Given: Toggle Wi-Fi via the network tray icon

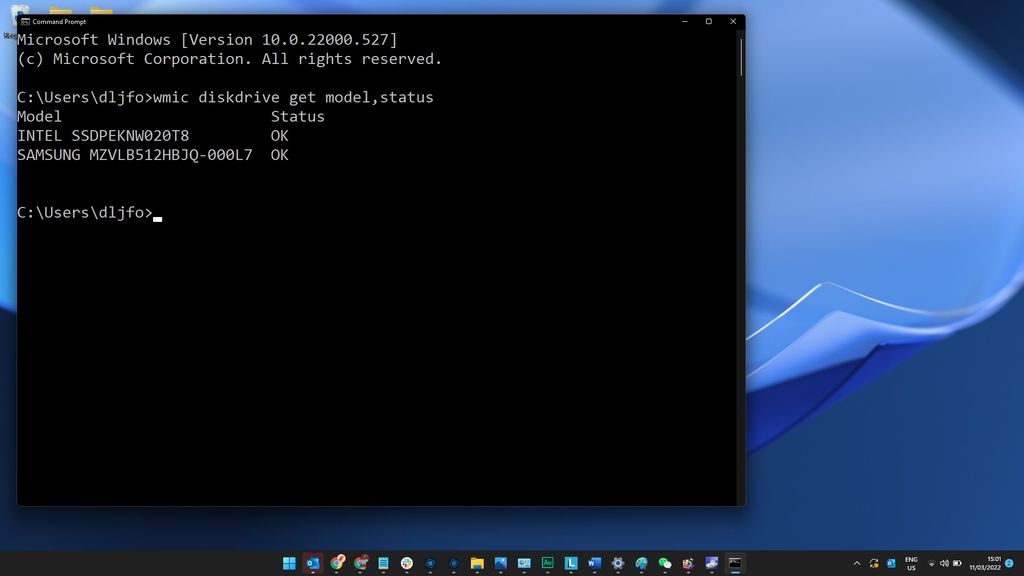Looking at the screenshot, I should click(x=932, y=563).
